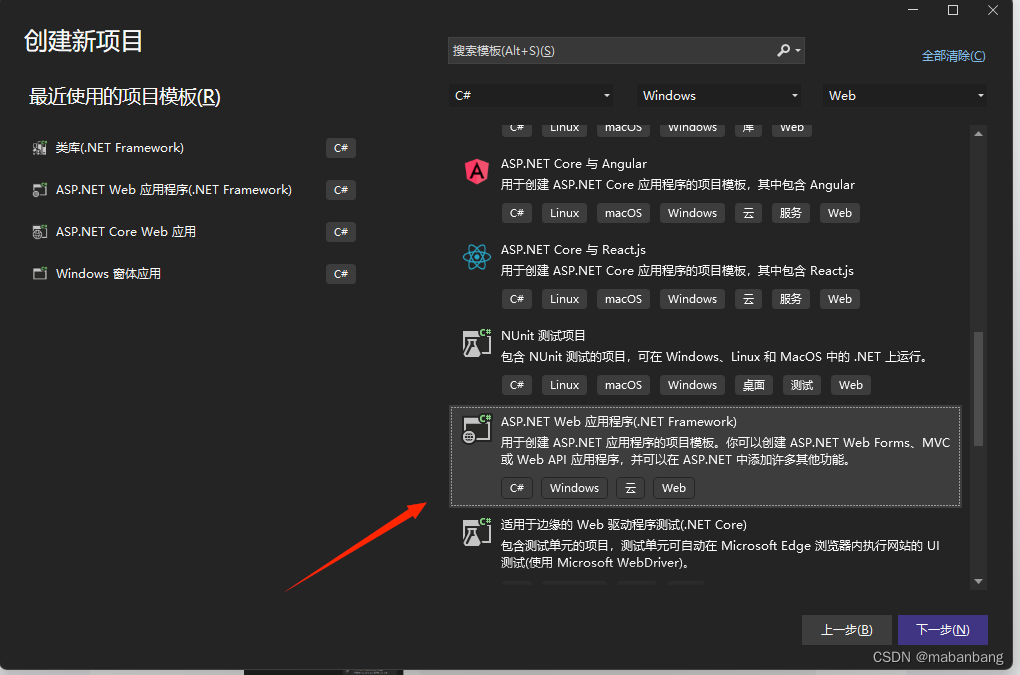1020x675 pixels.
Task: Click the 桌面 tag under NUnit template
Action: pos(754,385)
